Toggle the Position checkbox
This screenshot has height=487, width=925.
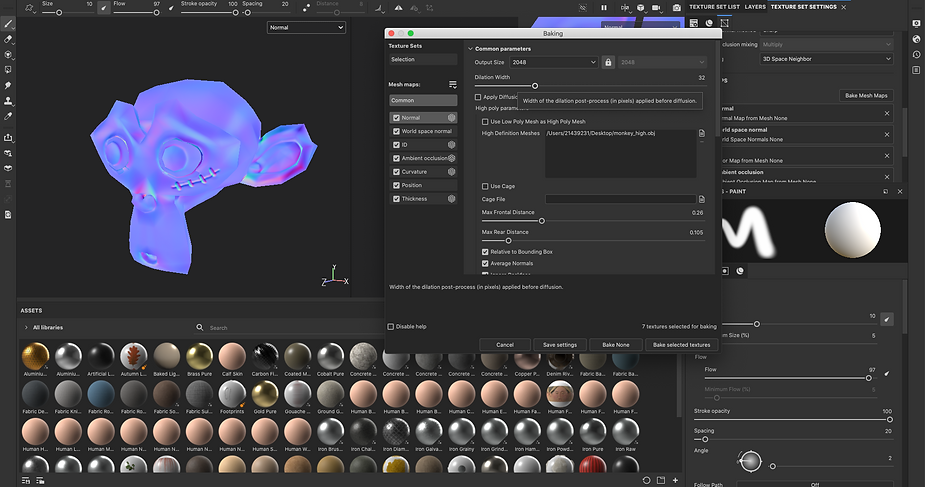(396, 185)
